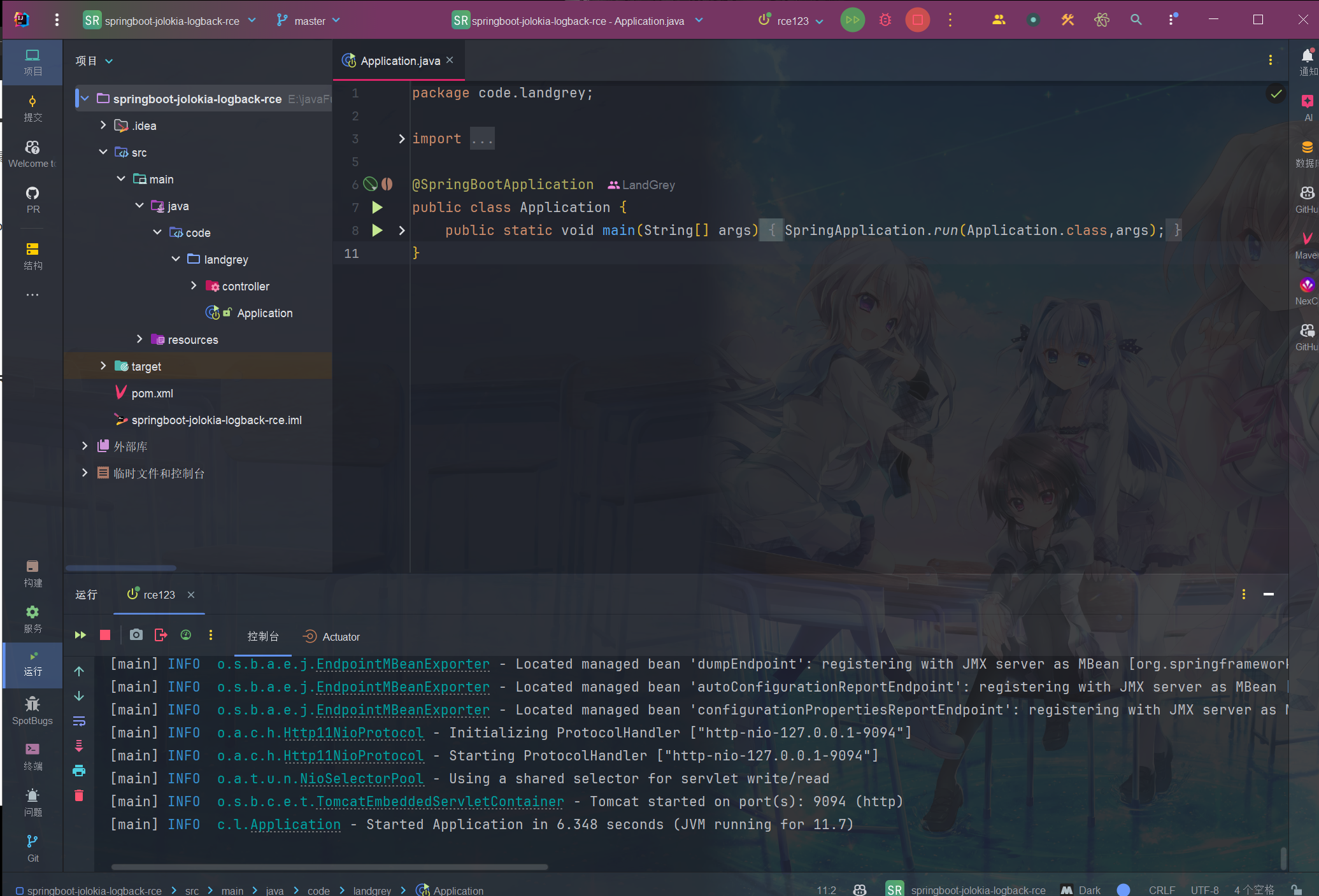Clear console with the trash icon

click(79, 795)
